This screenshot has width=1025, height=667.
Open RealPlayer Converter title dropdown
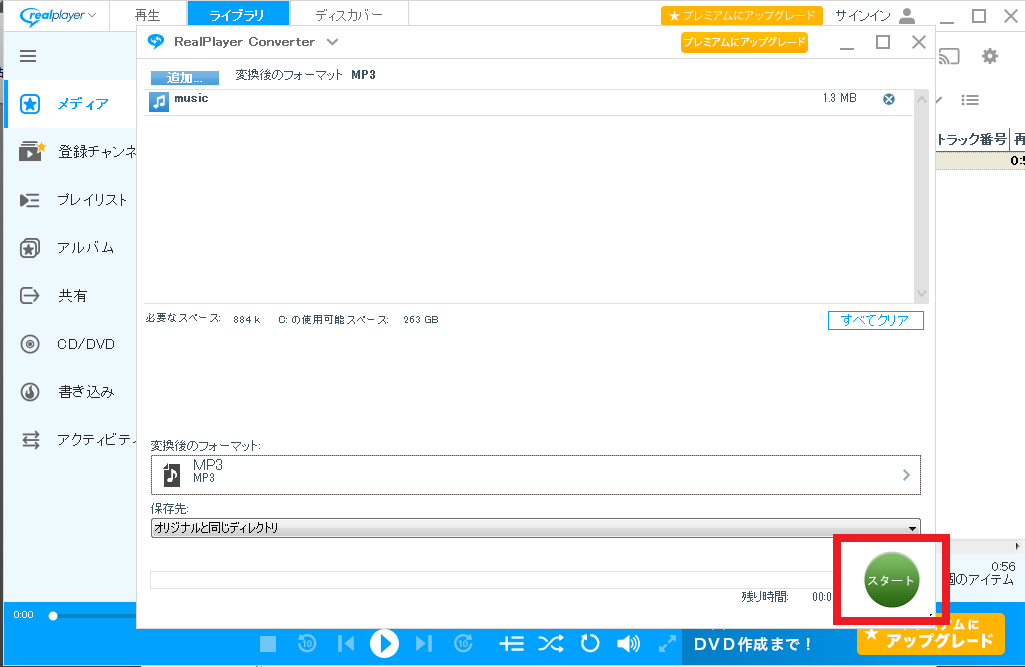(x=332, y=42)
